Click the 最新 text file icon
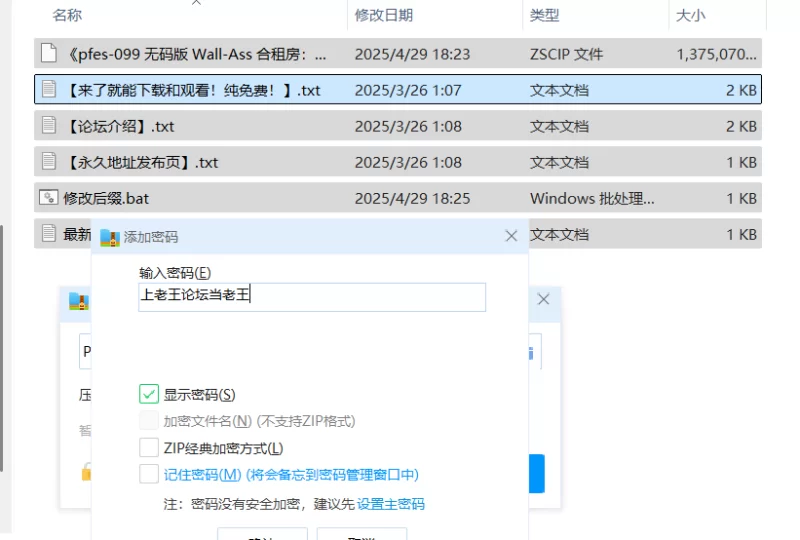 pos(48,233)
